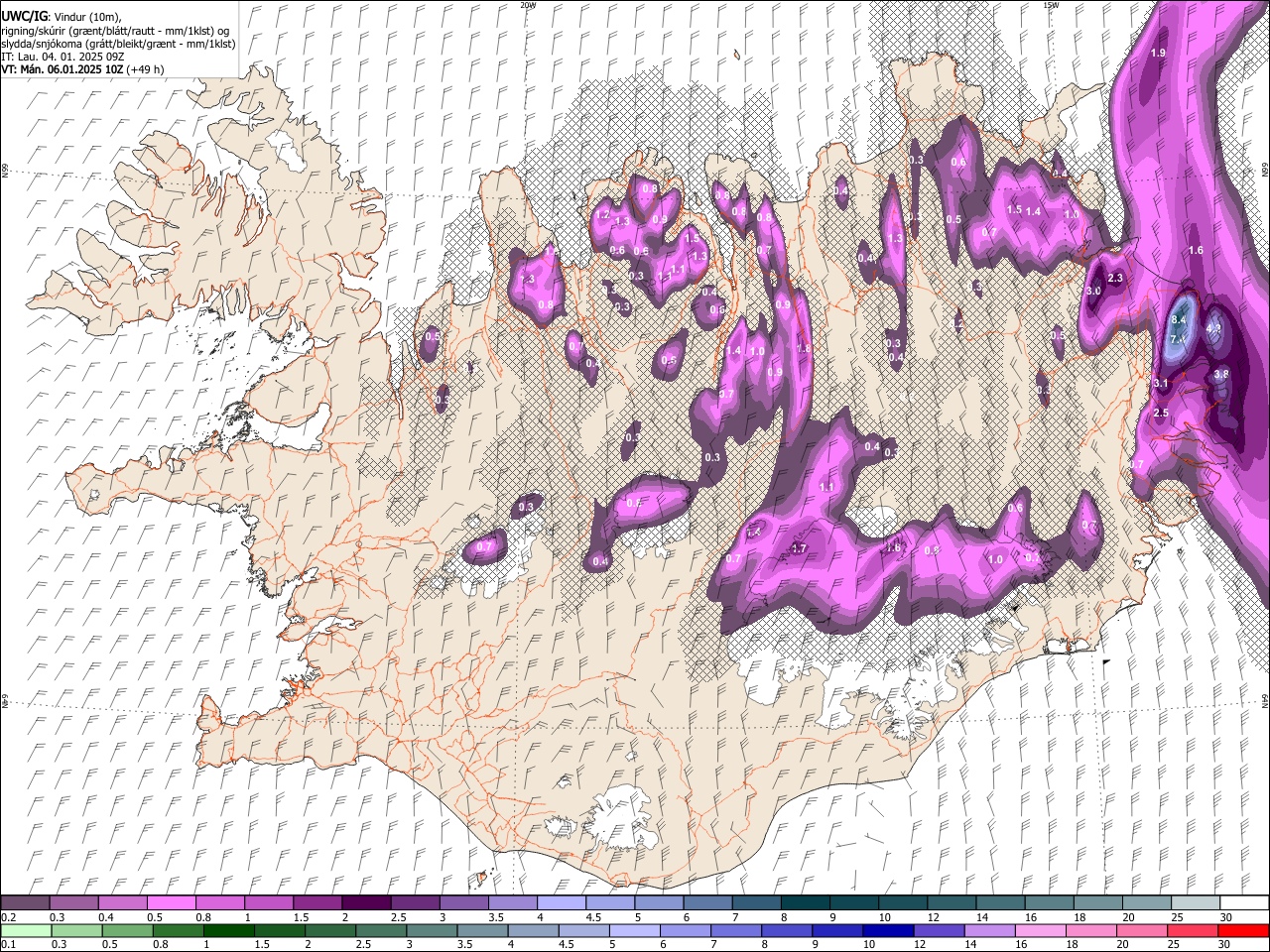
Task: Click the '2.3' precipitation value on the map
Action: coord(1115,279)
